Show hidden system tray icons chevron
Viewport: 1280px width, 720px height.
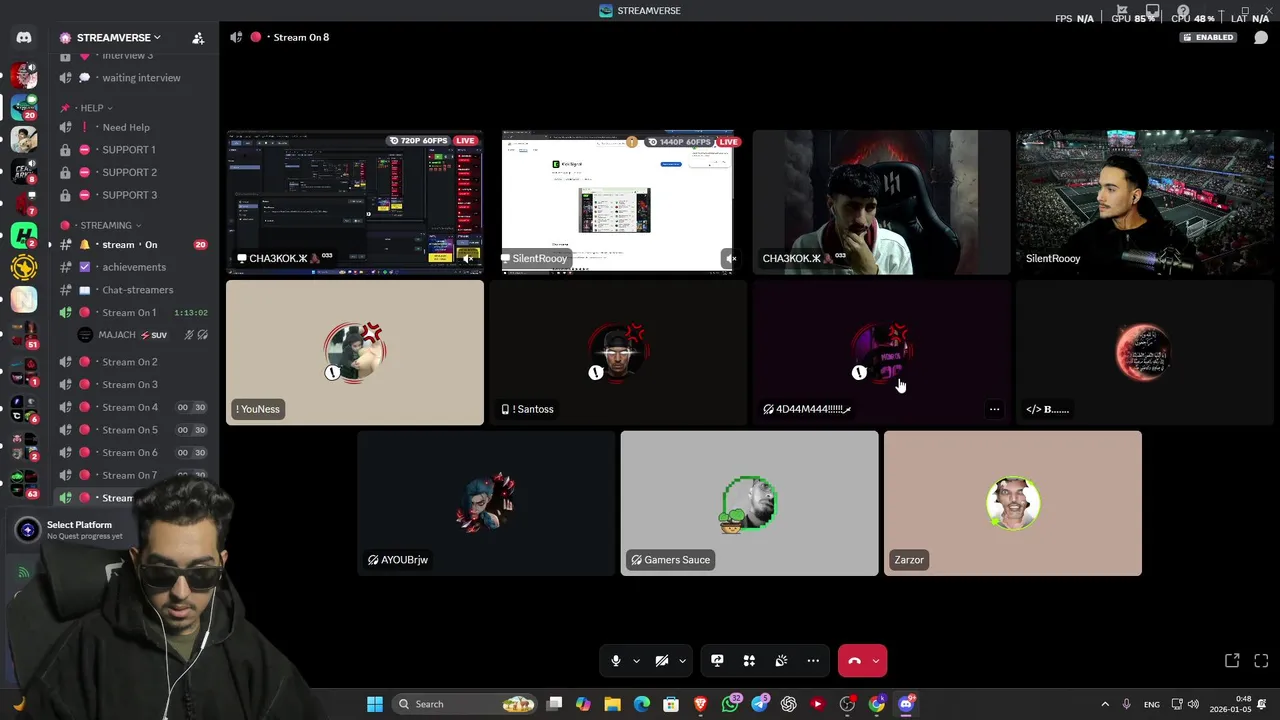(x=1105, y=704)
